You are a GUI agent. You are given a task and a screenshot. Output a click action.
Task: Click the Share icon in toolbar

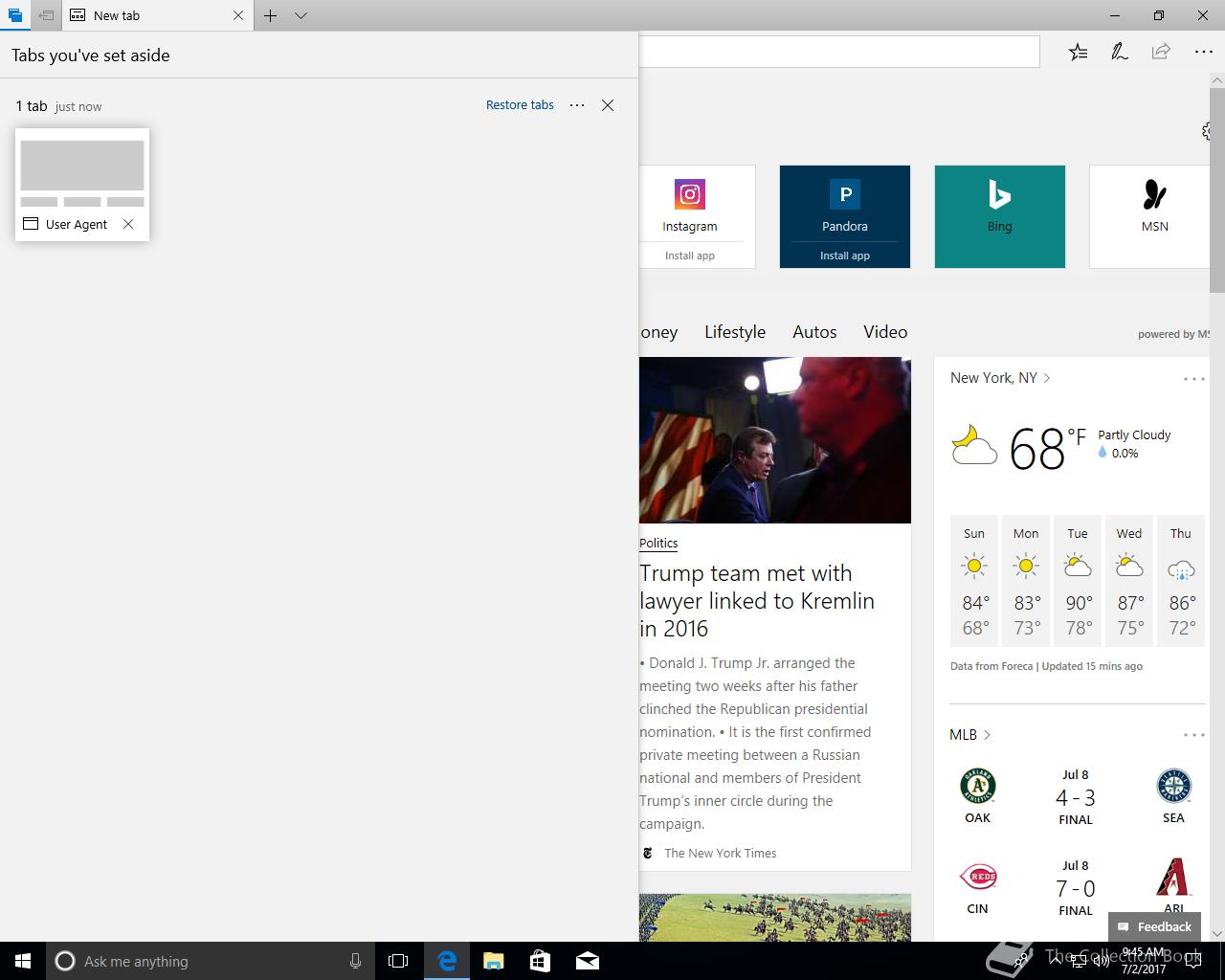point(1161,52)
